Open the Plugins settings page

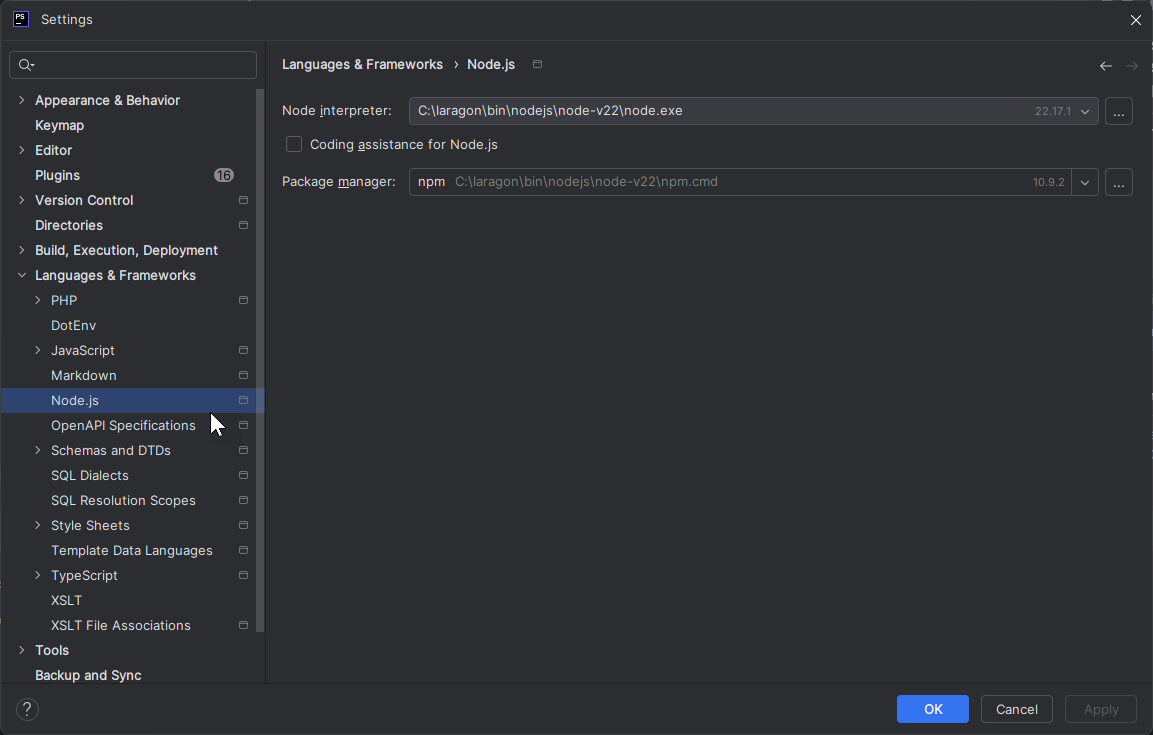coord(57,175)
